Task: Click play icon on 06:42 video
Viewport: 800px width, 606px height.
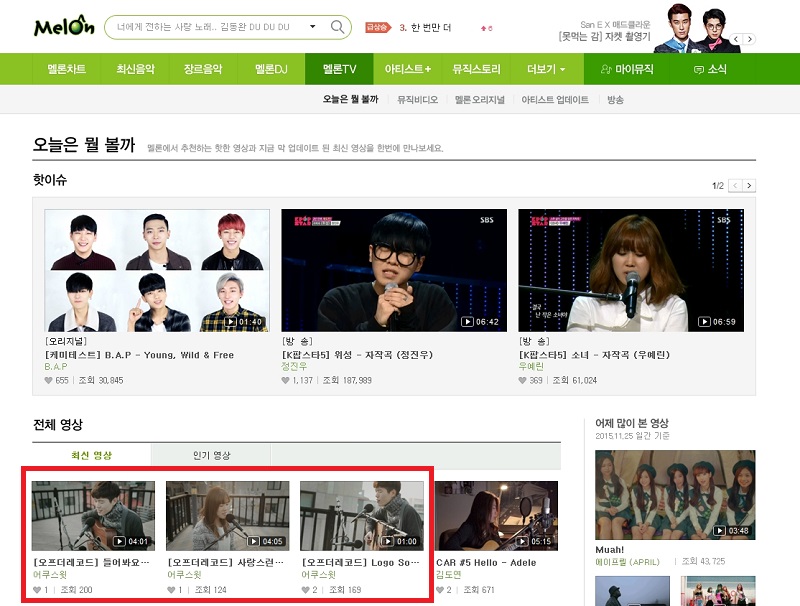Action: 467,321
